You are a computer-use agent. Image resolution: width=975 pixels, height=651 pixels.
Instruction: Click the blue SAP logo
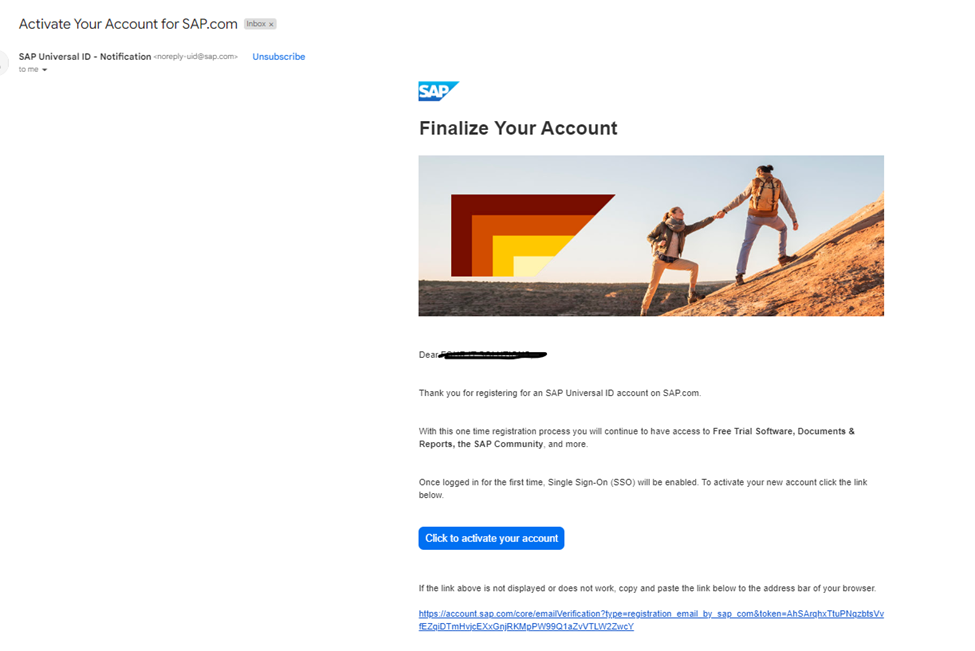438,91
